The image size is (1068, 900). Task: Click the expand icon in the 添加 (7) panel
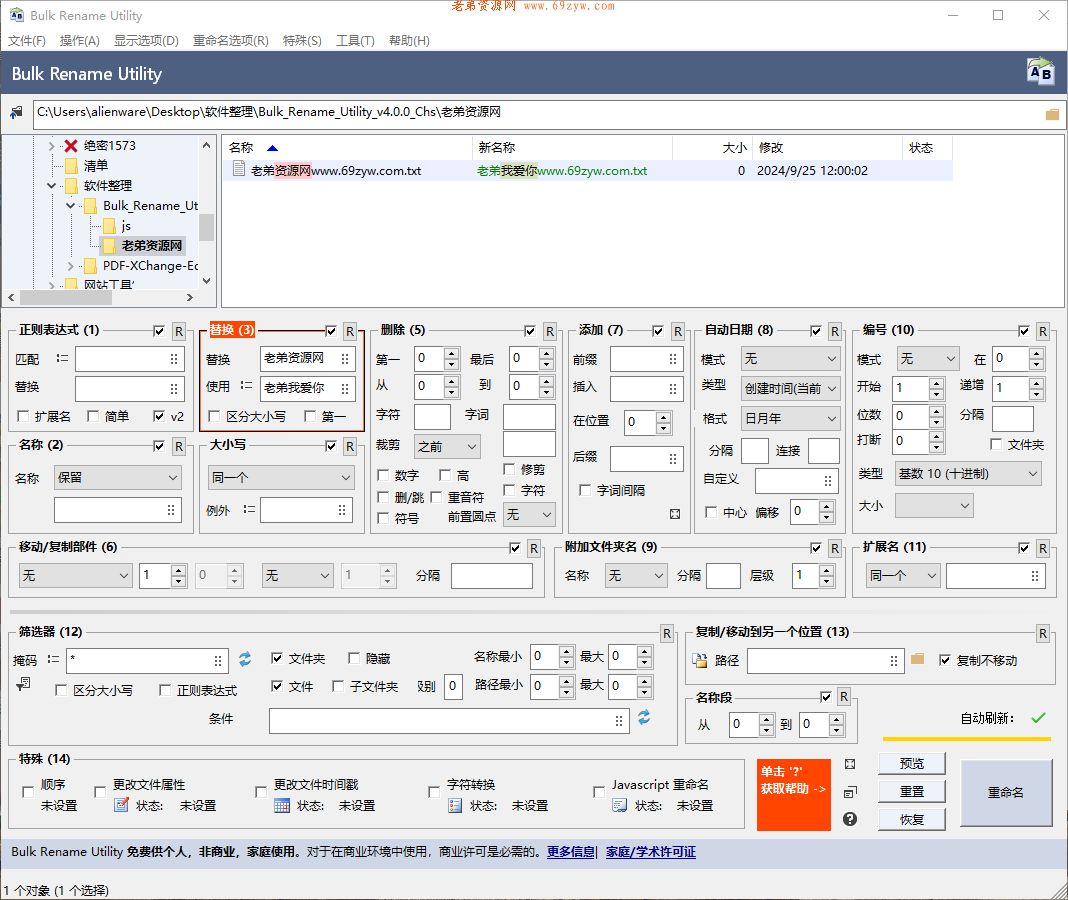pos(675,514)
